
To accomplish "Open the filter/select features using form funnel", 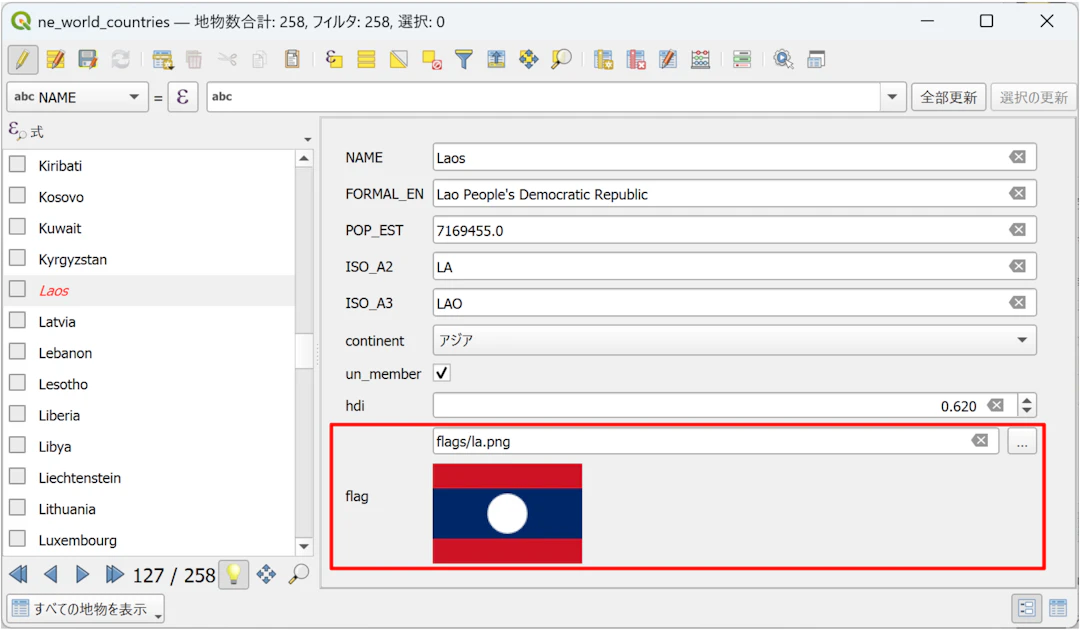I will [464, 60].
